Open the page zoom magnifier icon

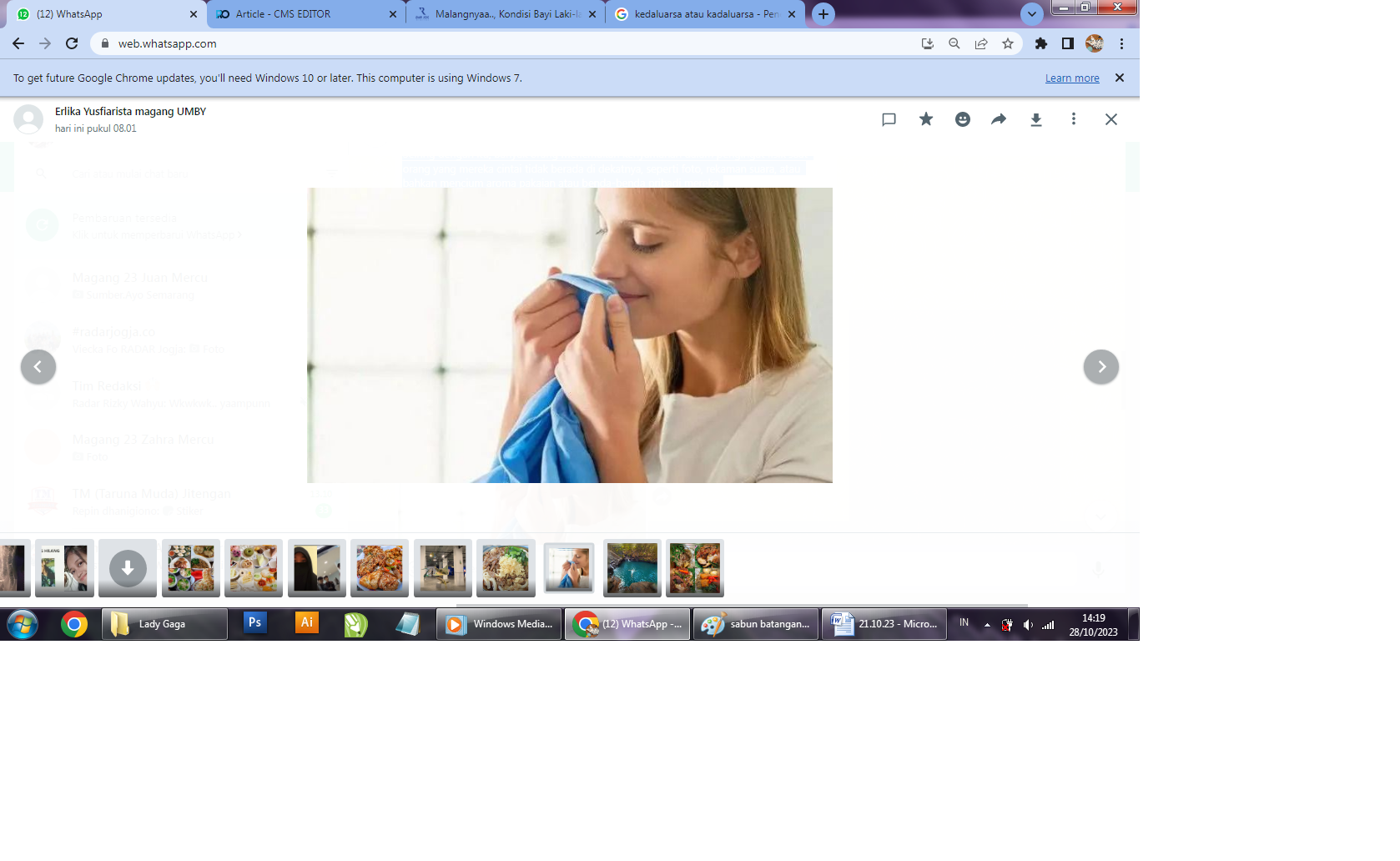[x=954, y=43]
